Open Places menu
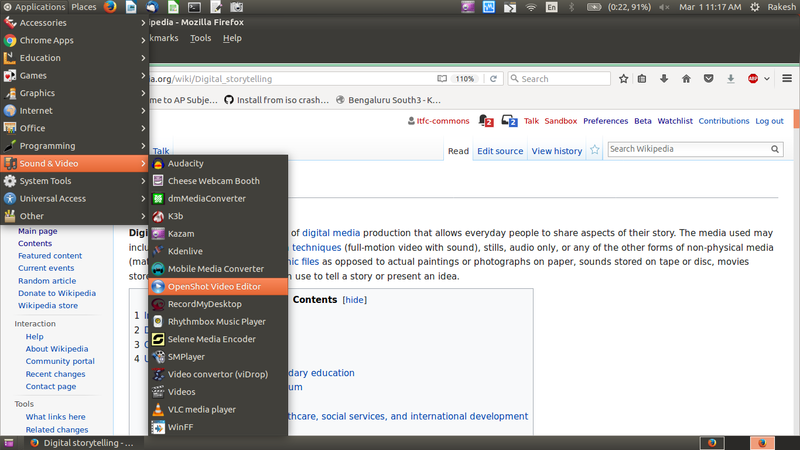The image size is (800, 450). 84,7
